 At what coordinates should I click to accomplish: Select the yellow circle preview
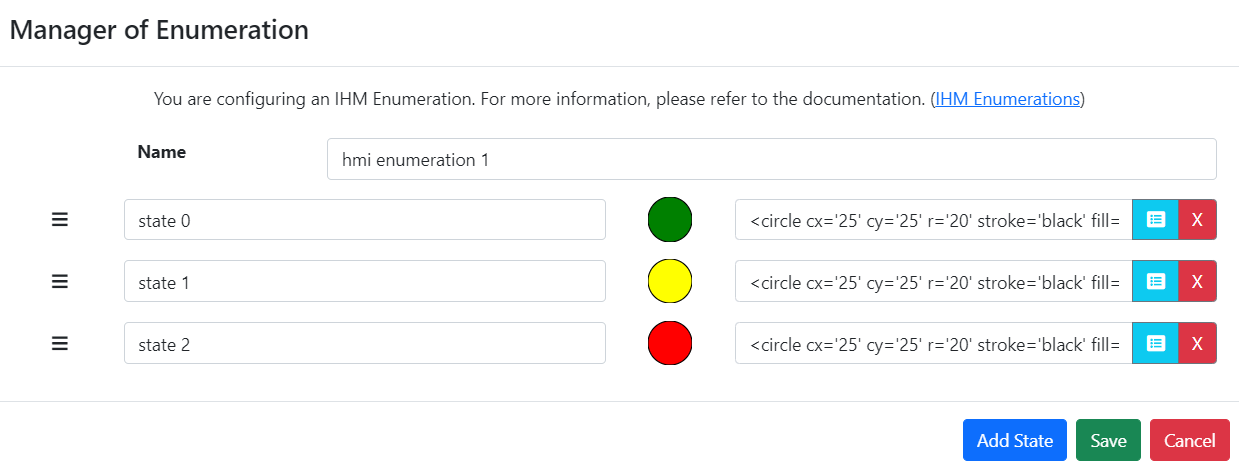coord(670,282)
